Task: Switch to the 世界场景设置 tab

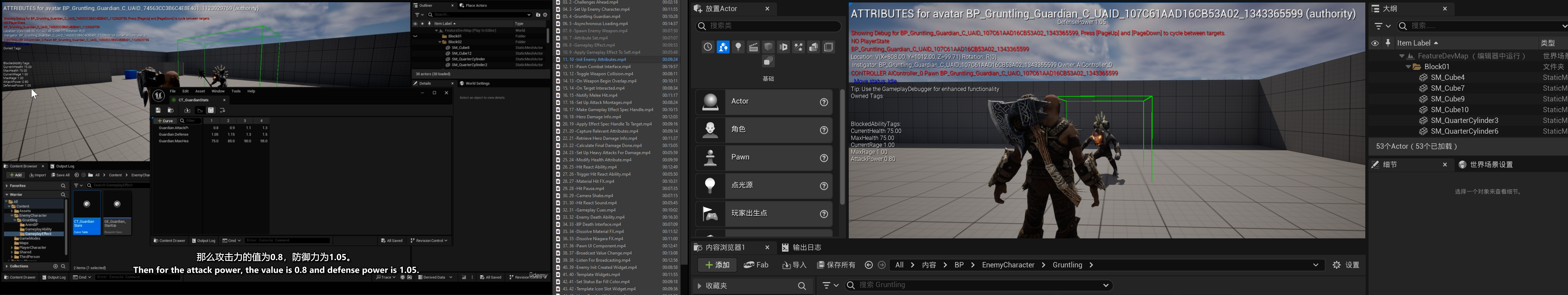Action: point(1486,165)
